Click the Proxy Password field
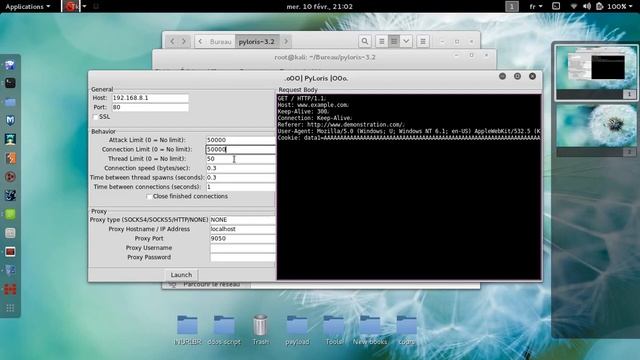Screen dimensions: 640x360 pyautogui.click(x=242, y=257)
